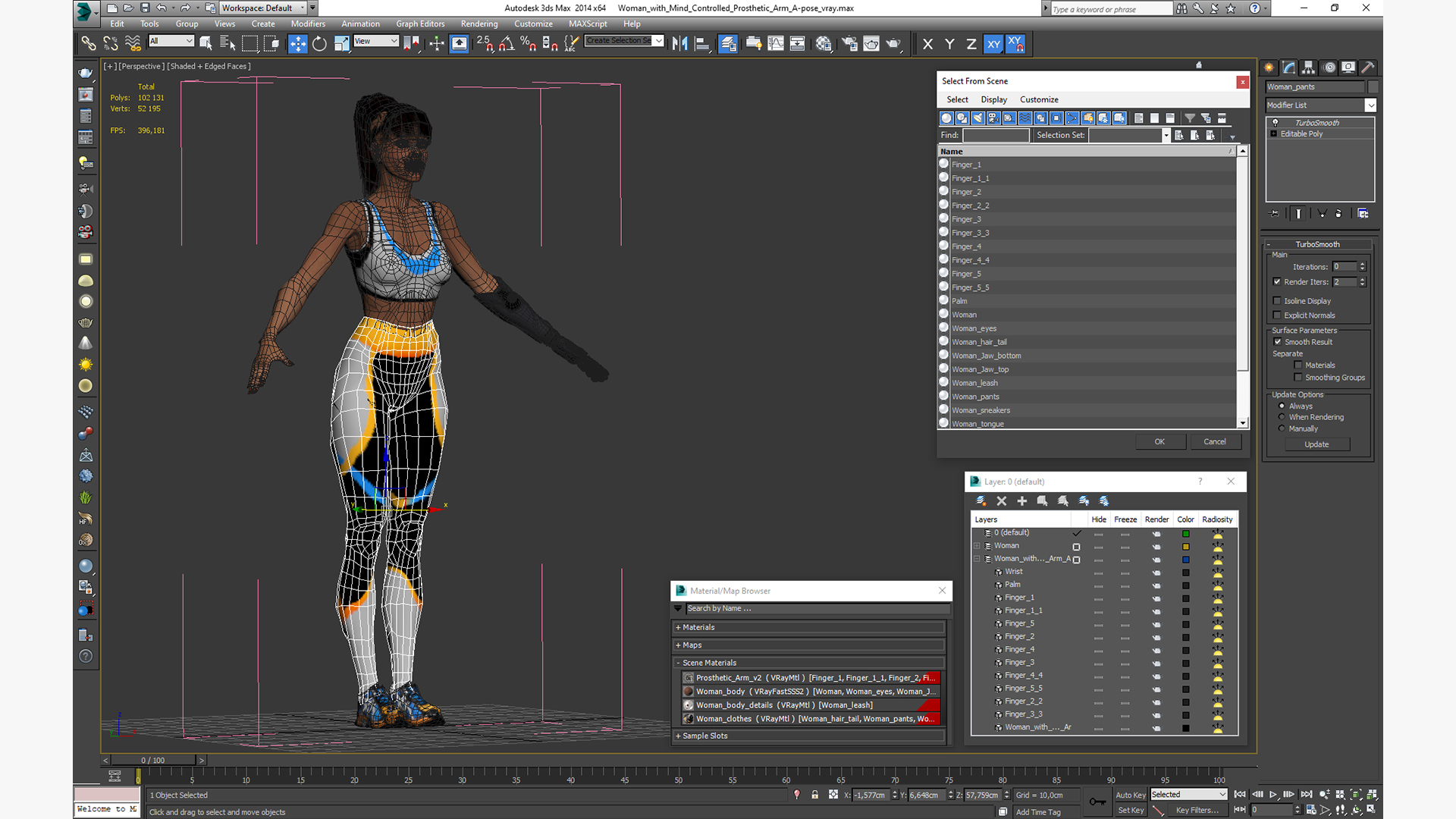Open the Hierarchy command panel tab
The width and height of the screenshot is (1456, 819).
point(1308,67)
